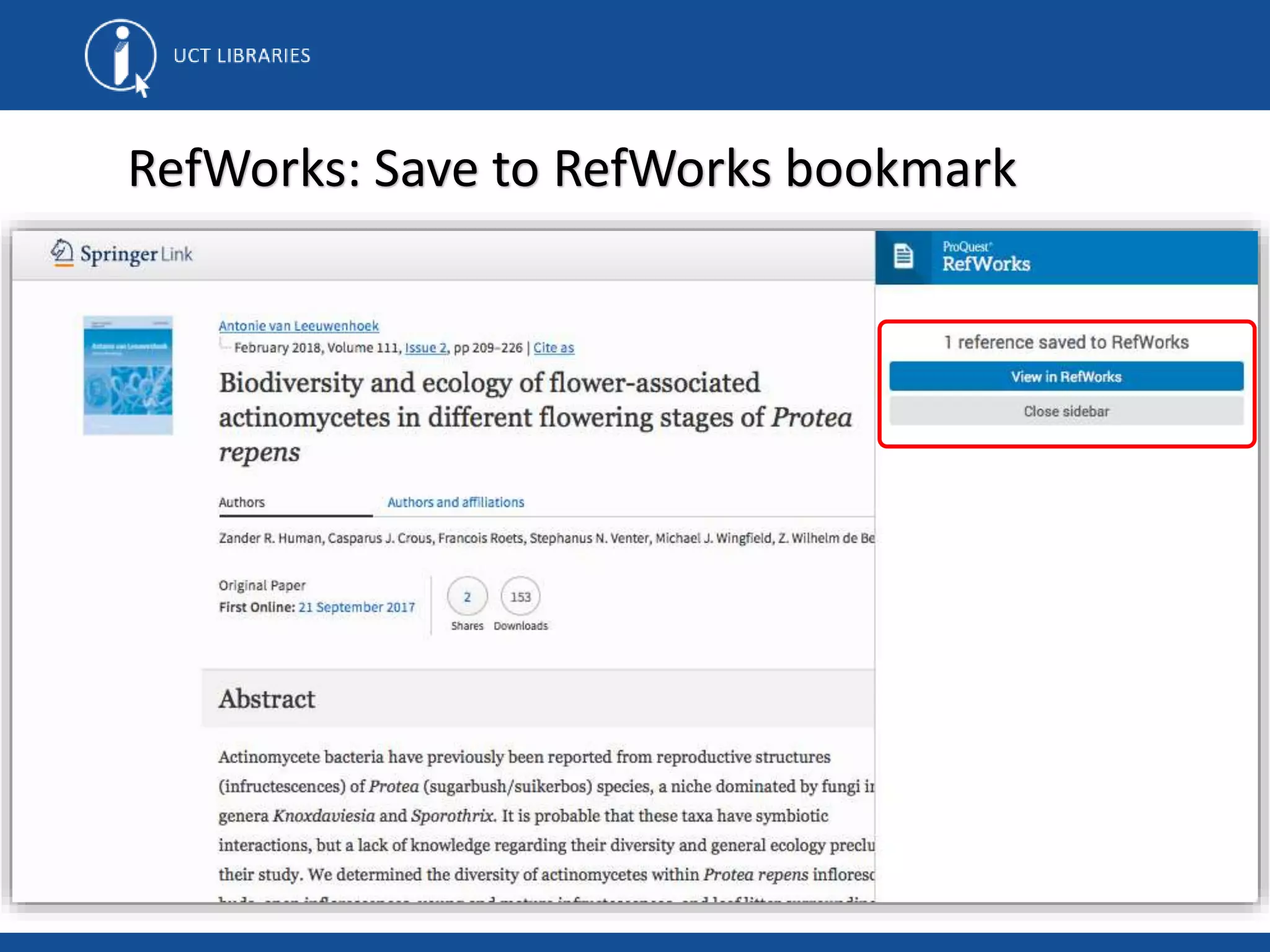
Task: Click author name Zander R. Human
Action: click(x=270, y=538)
